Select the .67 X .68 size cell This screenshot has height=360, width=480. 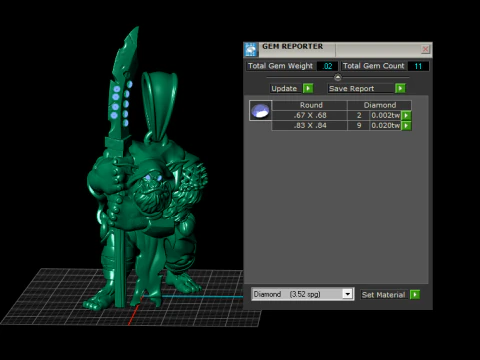click(x=310, y=115)
